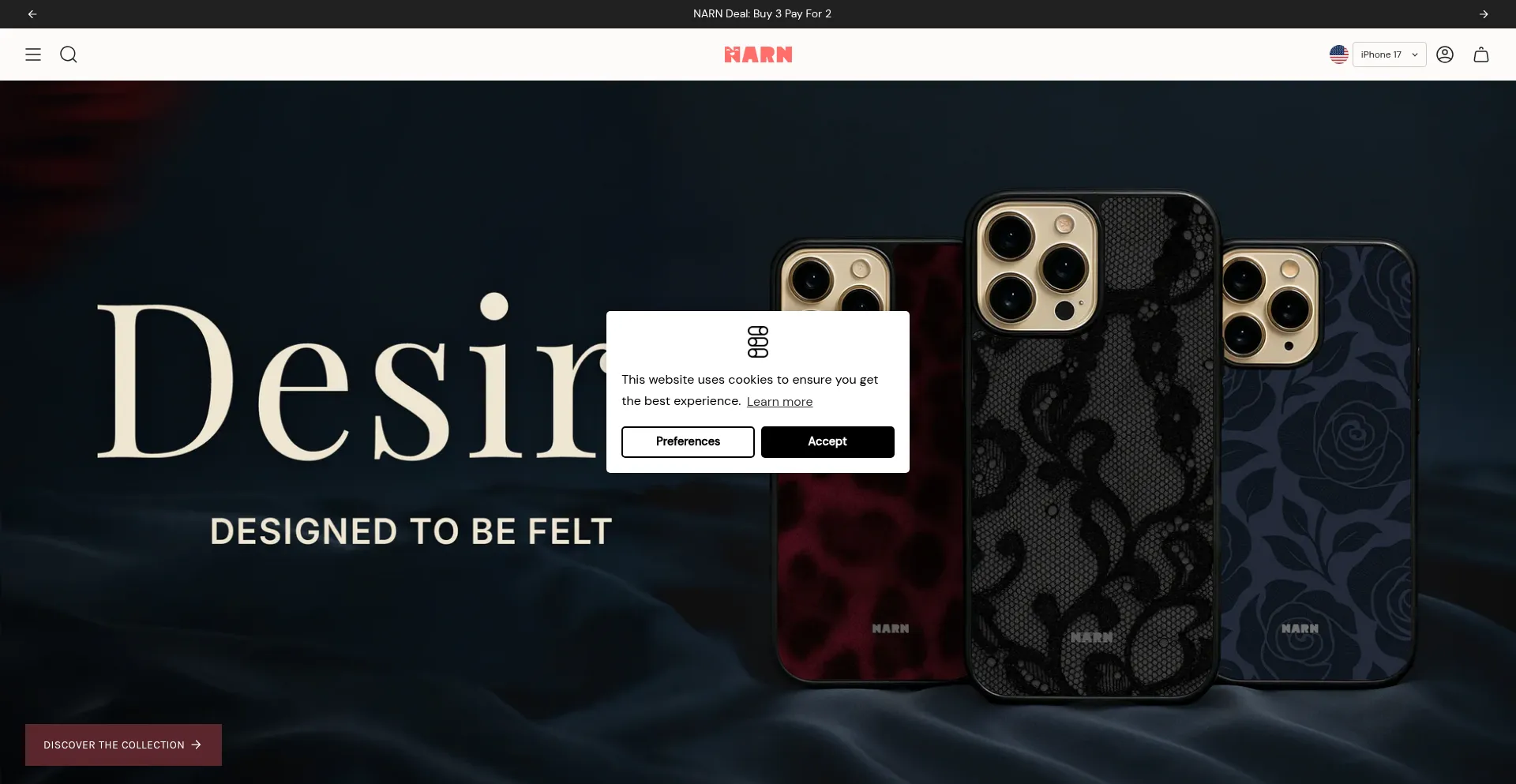Show next announcement with right arrow

pyautogui.click(x=1484, y=14)
